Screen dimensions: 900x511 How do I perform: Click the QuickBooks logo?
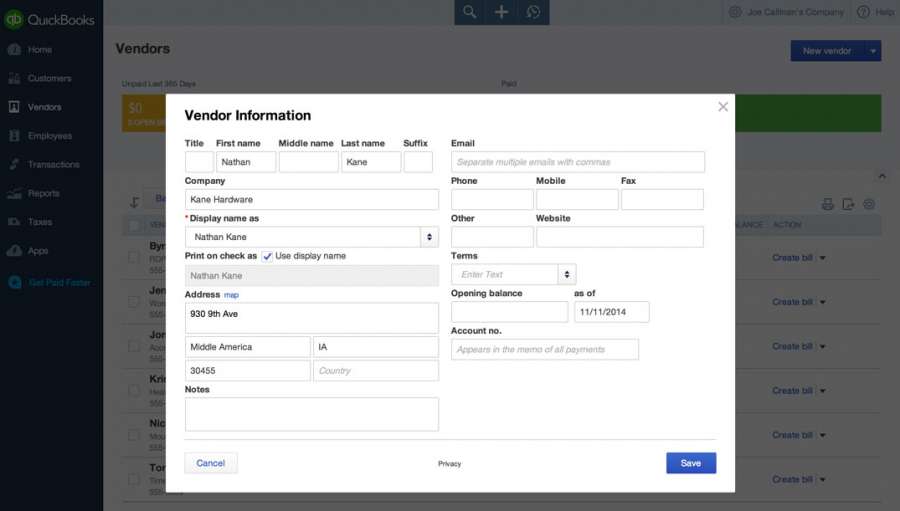click(x=49, y=20)
